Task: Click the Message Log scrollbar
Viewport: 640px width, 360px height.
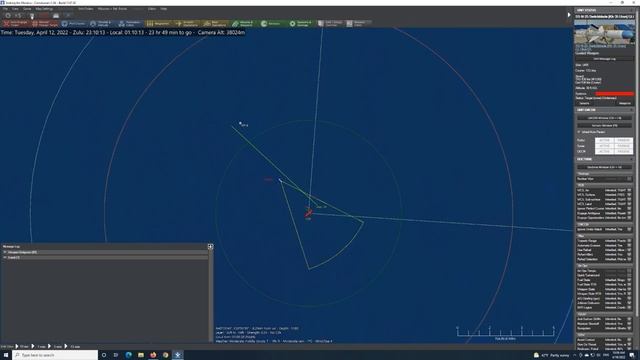Action: [211, 296]
